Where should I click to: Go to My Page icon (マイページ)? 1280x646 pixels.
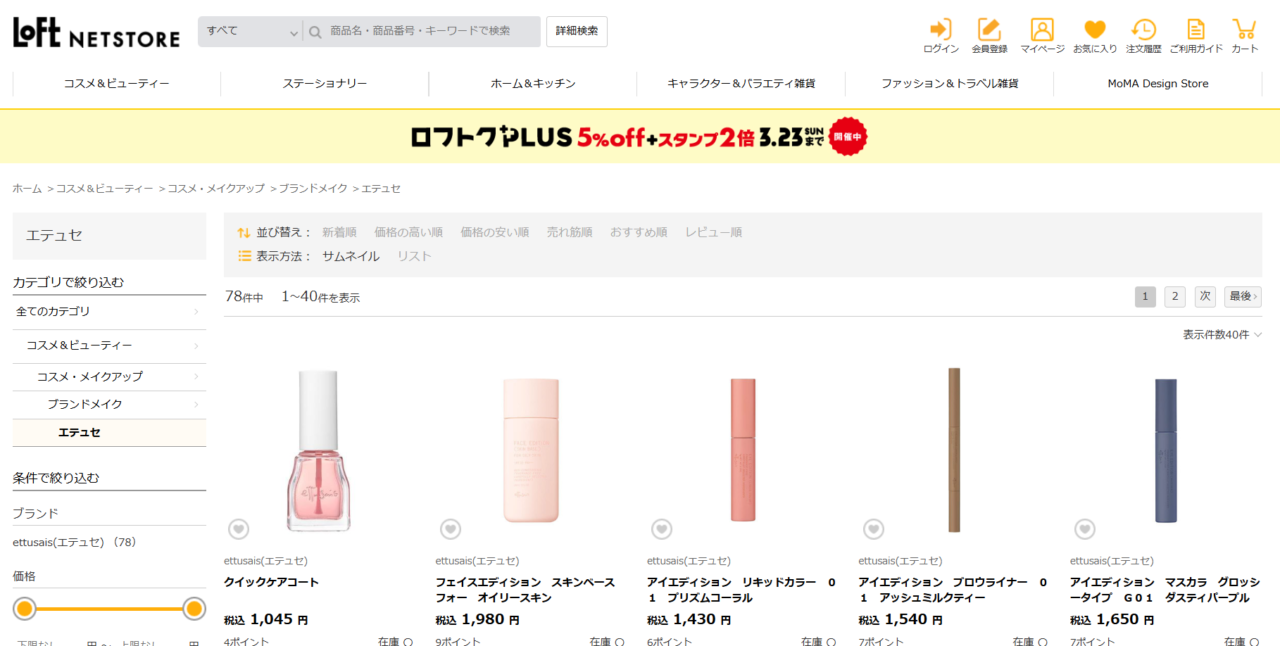(x=1042, y=35)
